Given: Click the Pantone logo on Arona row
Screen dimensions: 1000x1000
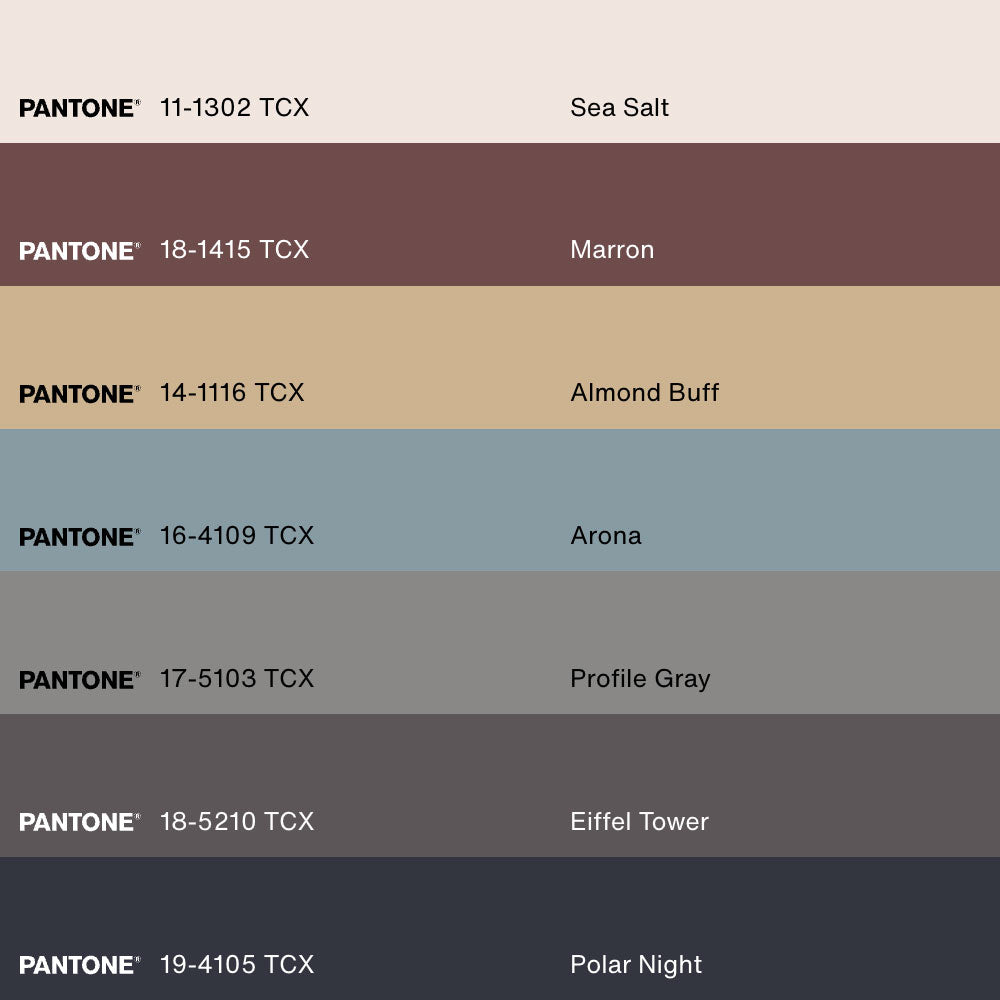Looking at the screenshot, I should tap(79, 537).
